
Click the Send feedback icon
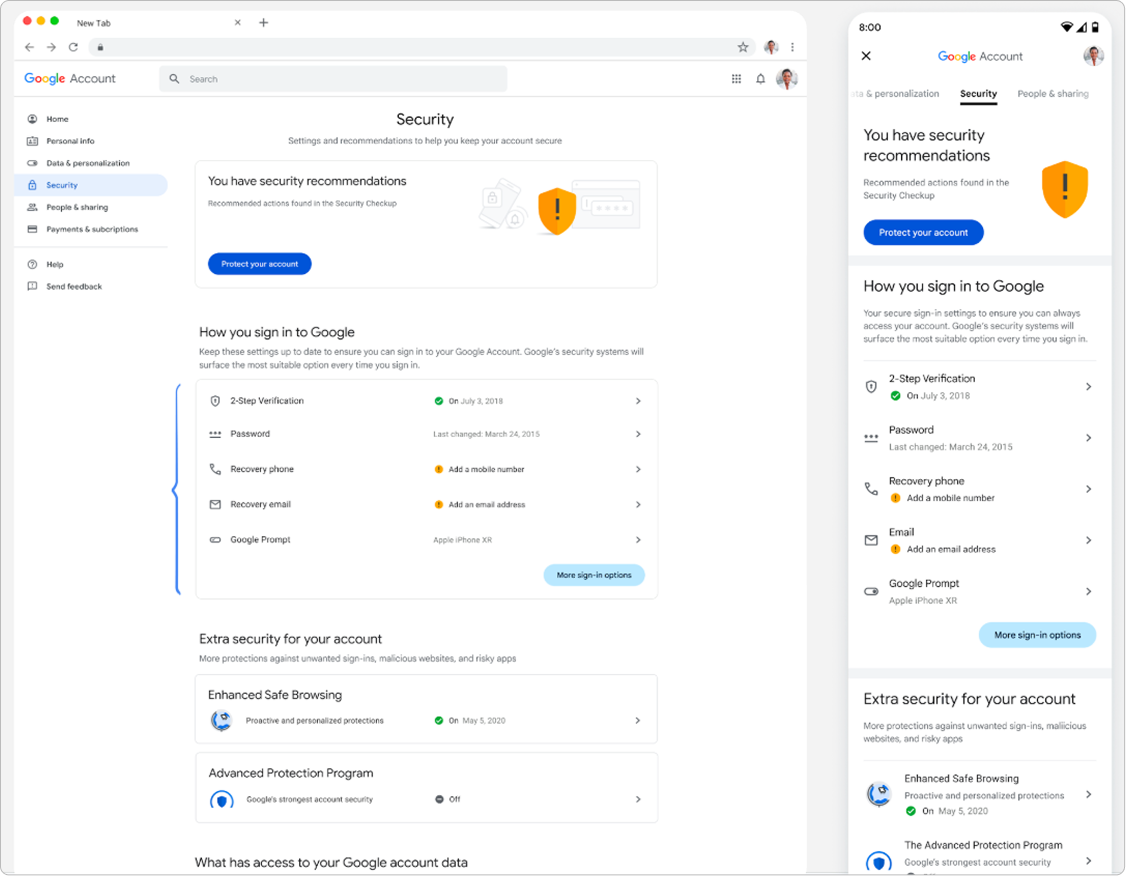point(33,286)
